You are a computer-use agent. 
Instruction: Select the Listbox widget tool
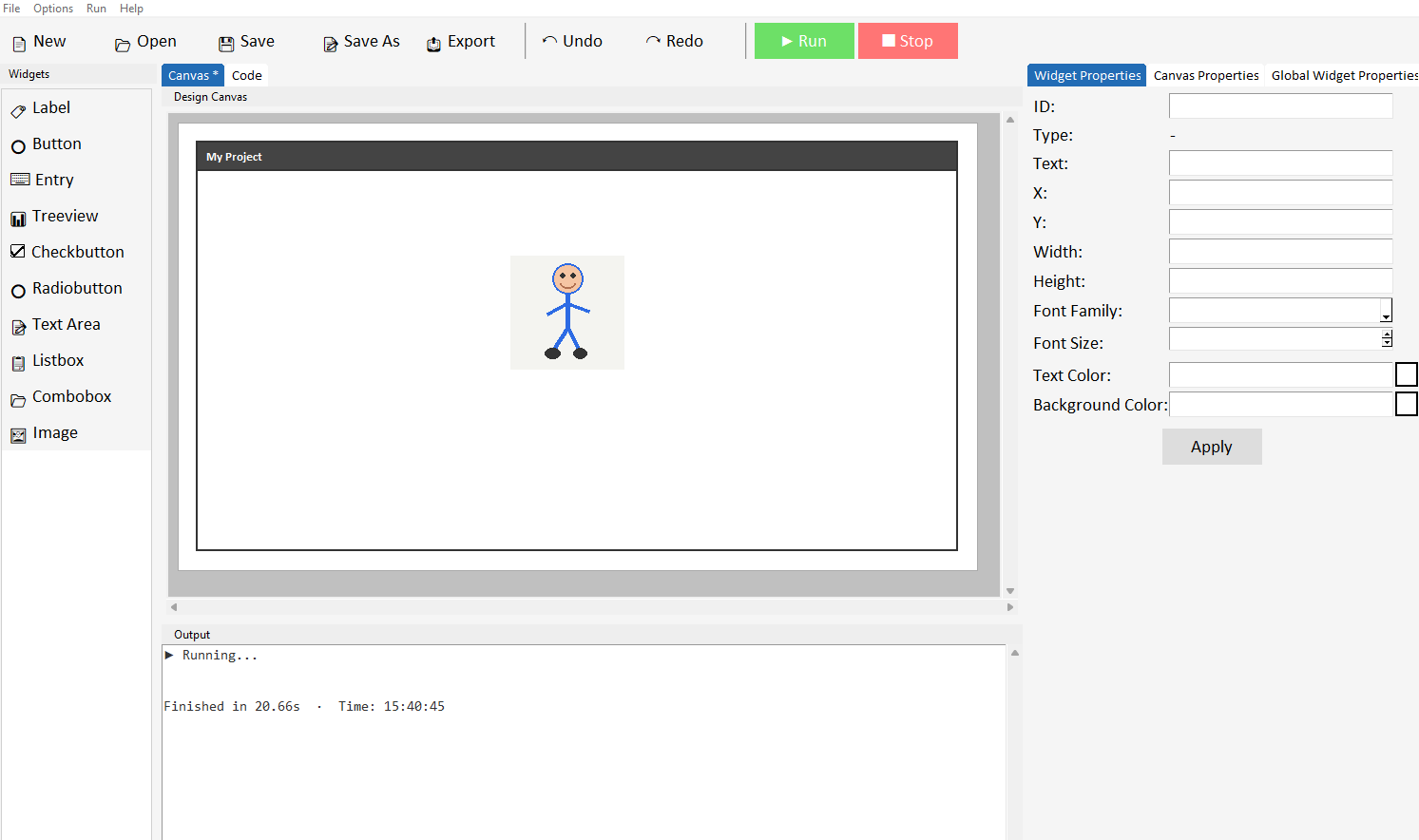61,360
